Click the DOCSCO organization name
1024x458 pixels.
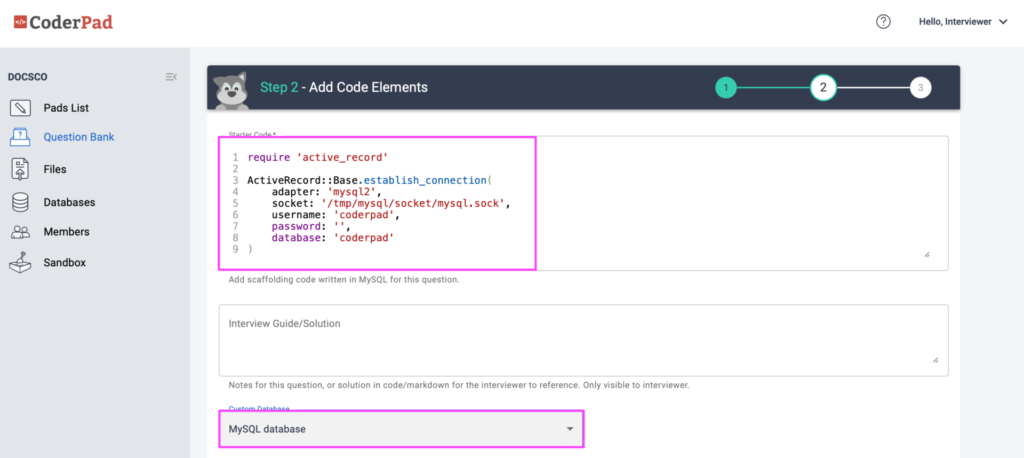coord(27,77)
